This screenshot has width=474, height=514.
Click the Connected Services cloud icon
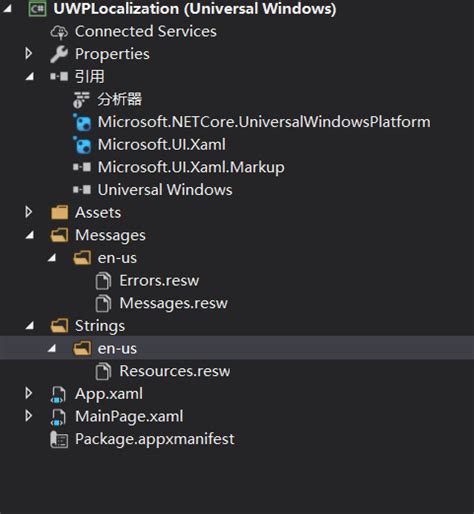click(59, 32)
